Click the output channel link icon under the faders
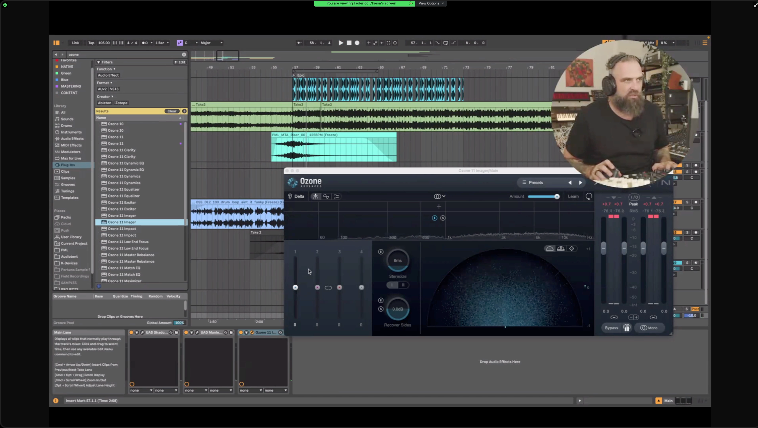Image resolution: width=758 pixels, height=428 pixels. (653, 317)
